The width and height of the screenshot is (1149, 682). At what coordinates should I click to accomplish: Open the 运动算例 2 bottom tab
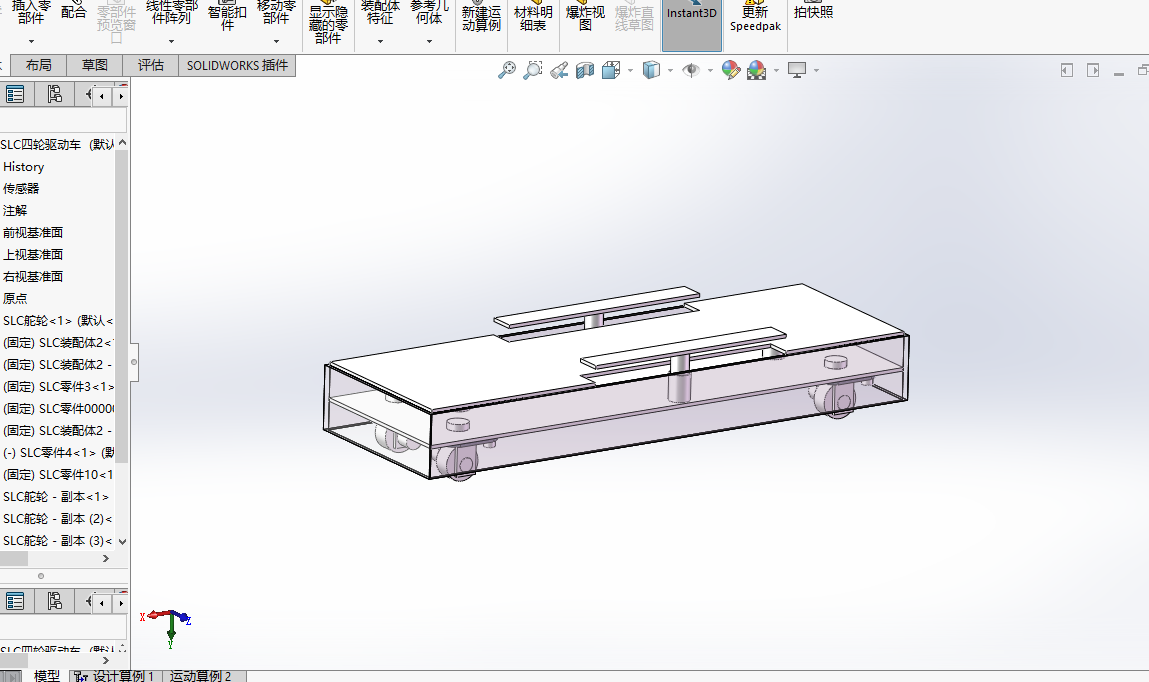pos(202,675)
